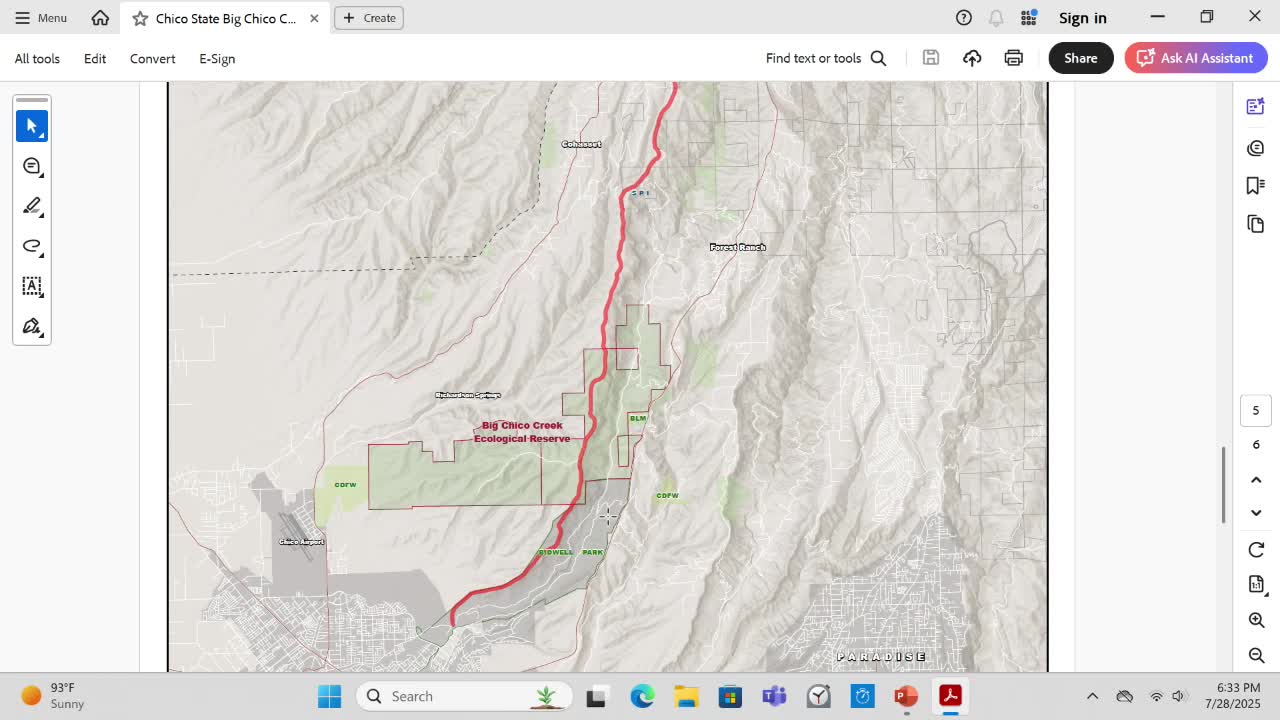Rotate the page view clockwise
Image resolution: width=1280 pixels, height=720 pixels.
1257,550
